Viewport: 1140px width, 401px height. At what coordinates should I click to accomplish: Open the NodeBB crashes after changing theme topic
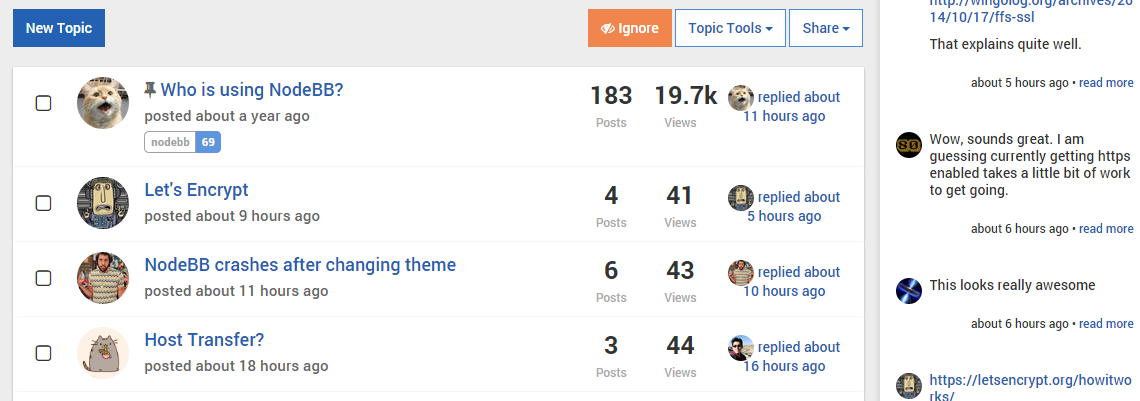pos(300,265)
